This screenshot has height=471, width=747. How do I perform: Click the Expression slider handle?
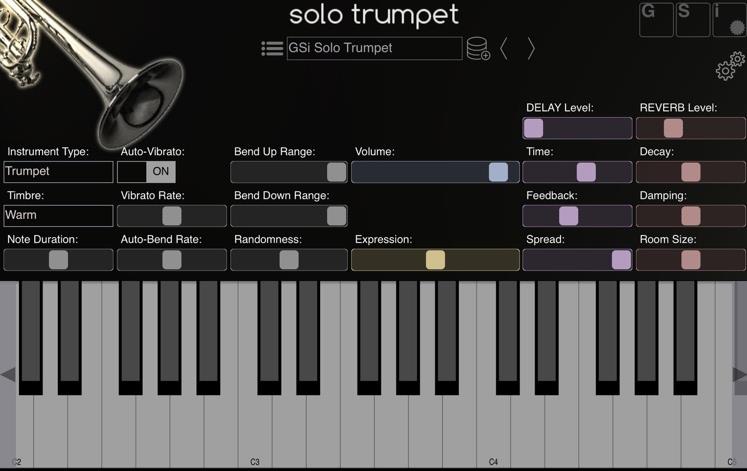click(435, 260)
